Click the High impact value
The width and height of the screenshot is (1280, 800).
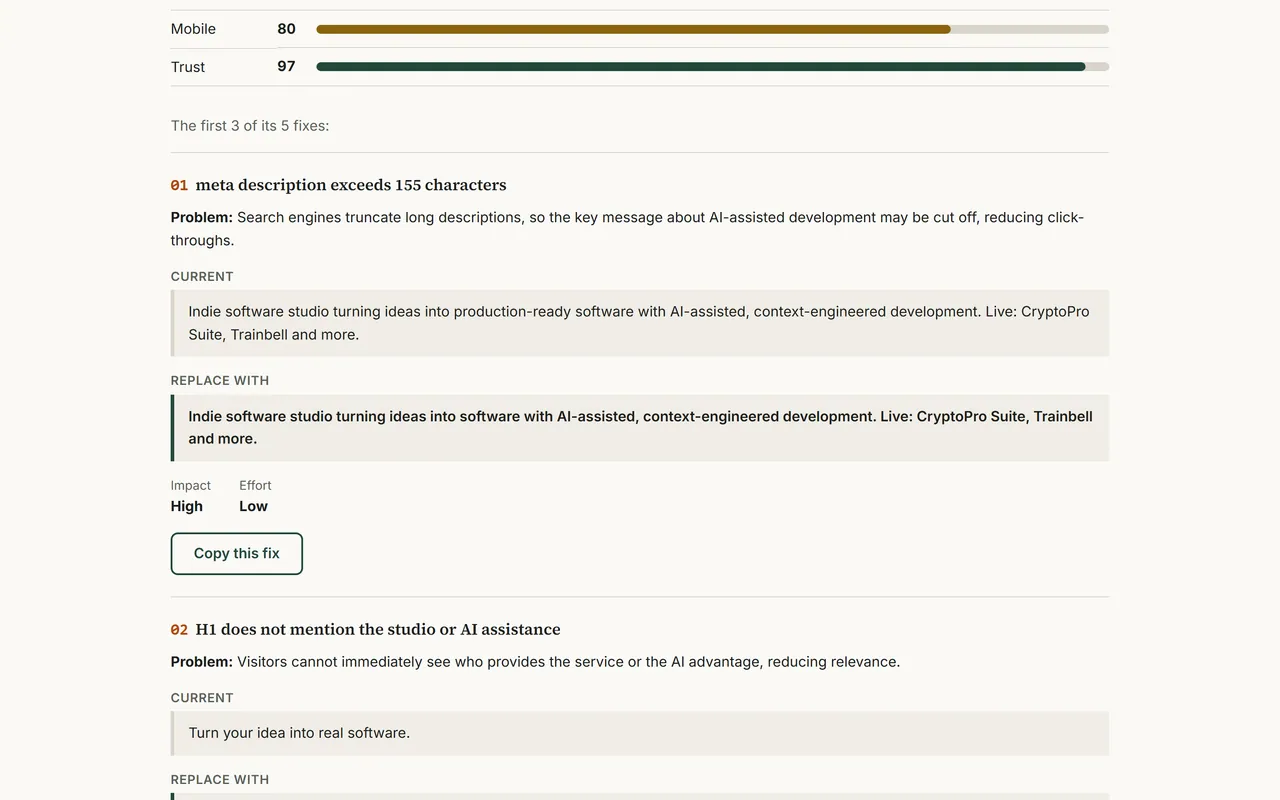click(x=187, y=507)
